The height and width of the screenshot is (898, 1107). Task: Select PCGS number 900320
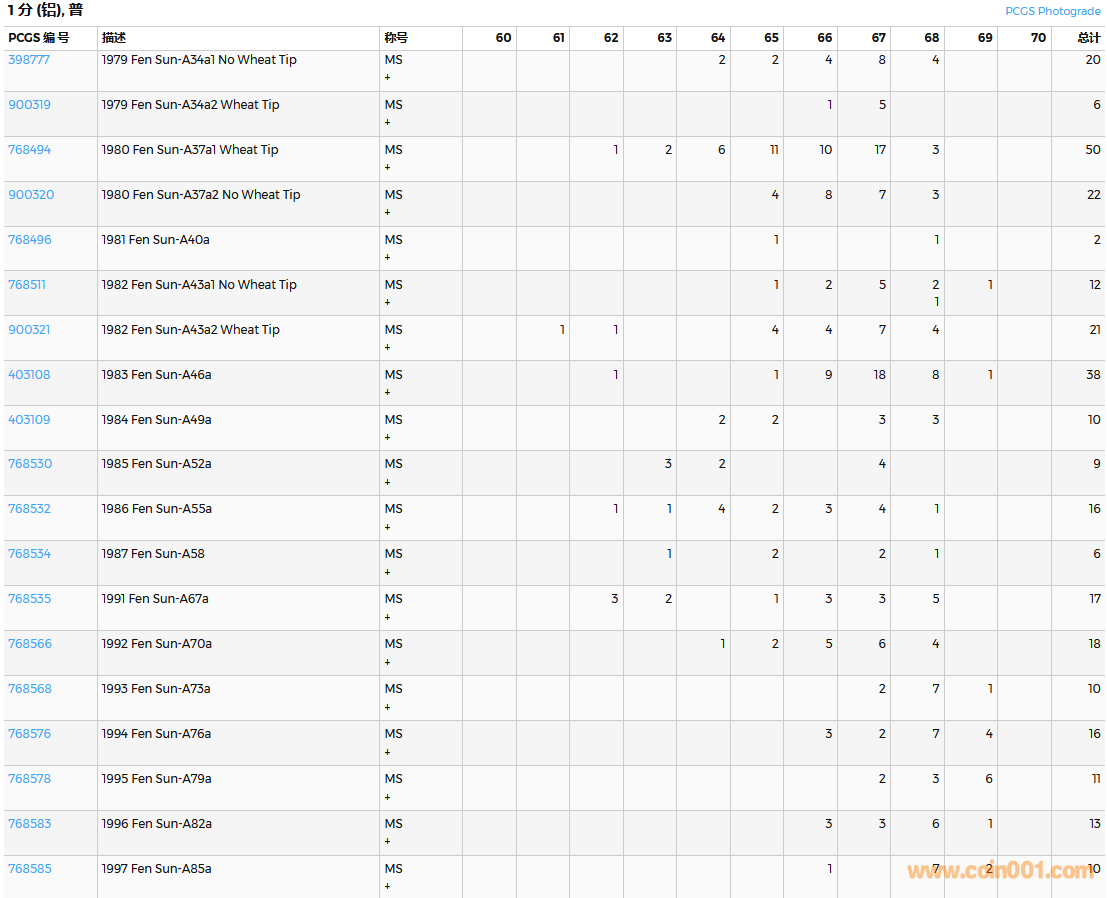point(31,195)
